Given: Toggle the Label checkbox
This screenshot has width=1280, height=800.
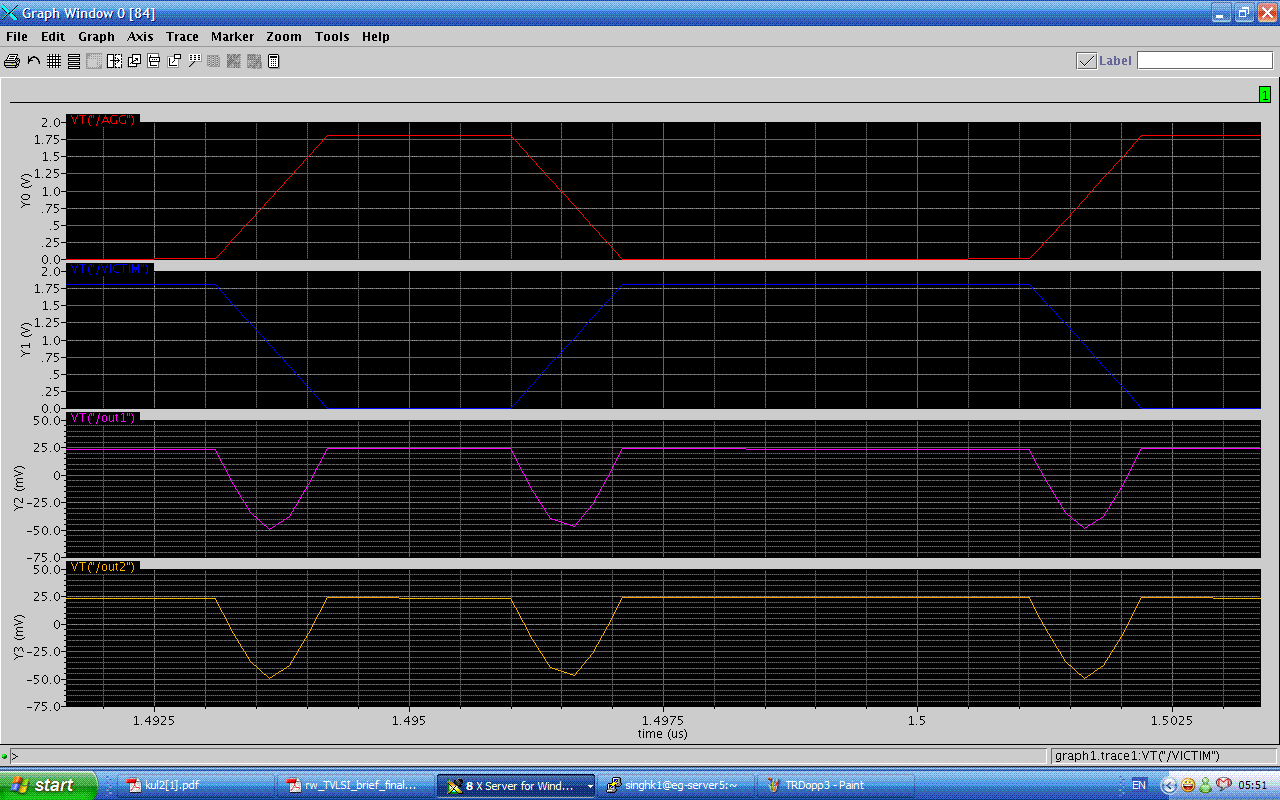Looking at the screenshot, I should click(x=1087, y=61).
